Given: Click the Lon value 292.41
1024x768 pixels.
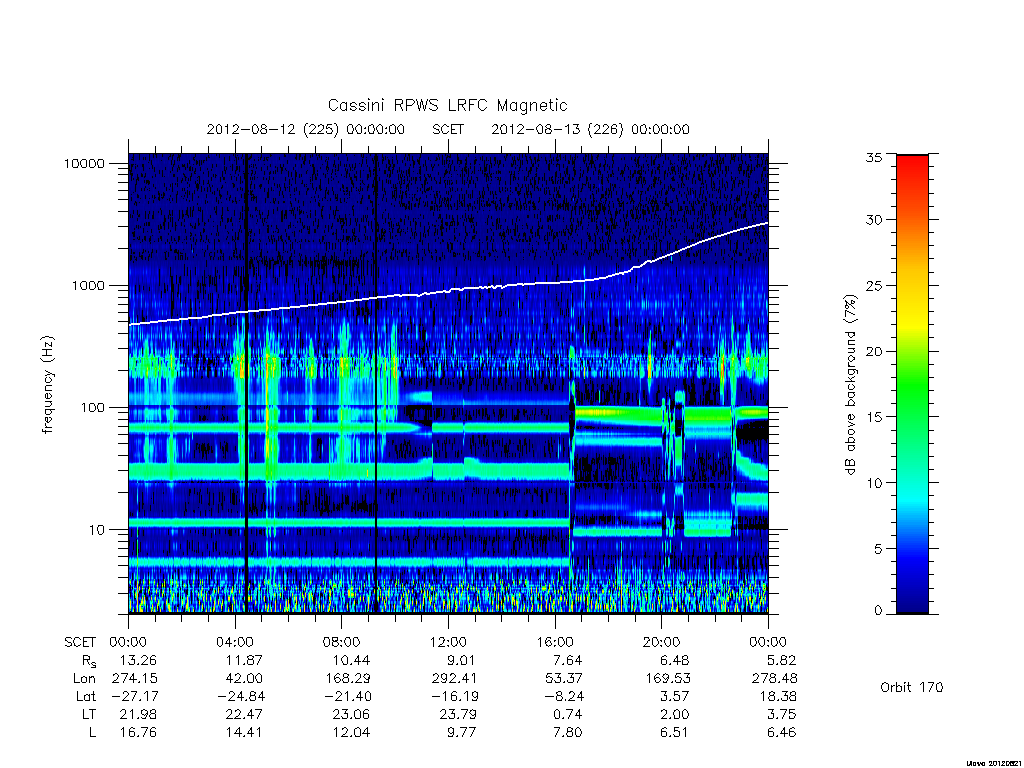Looking at the screenshot, I should pos(454,679).
